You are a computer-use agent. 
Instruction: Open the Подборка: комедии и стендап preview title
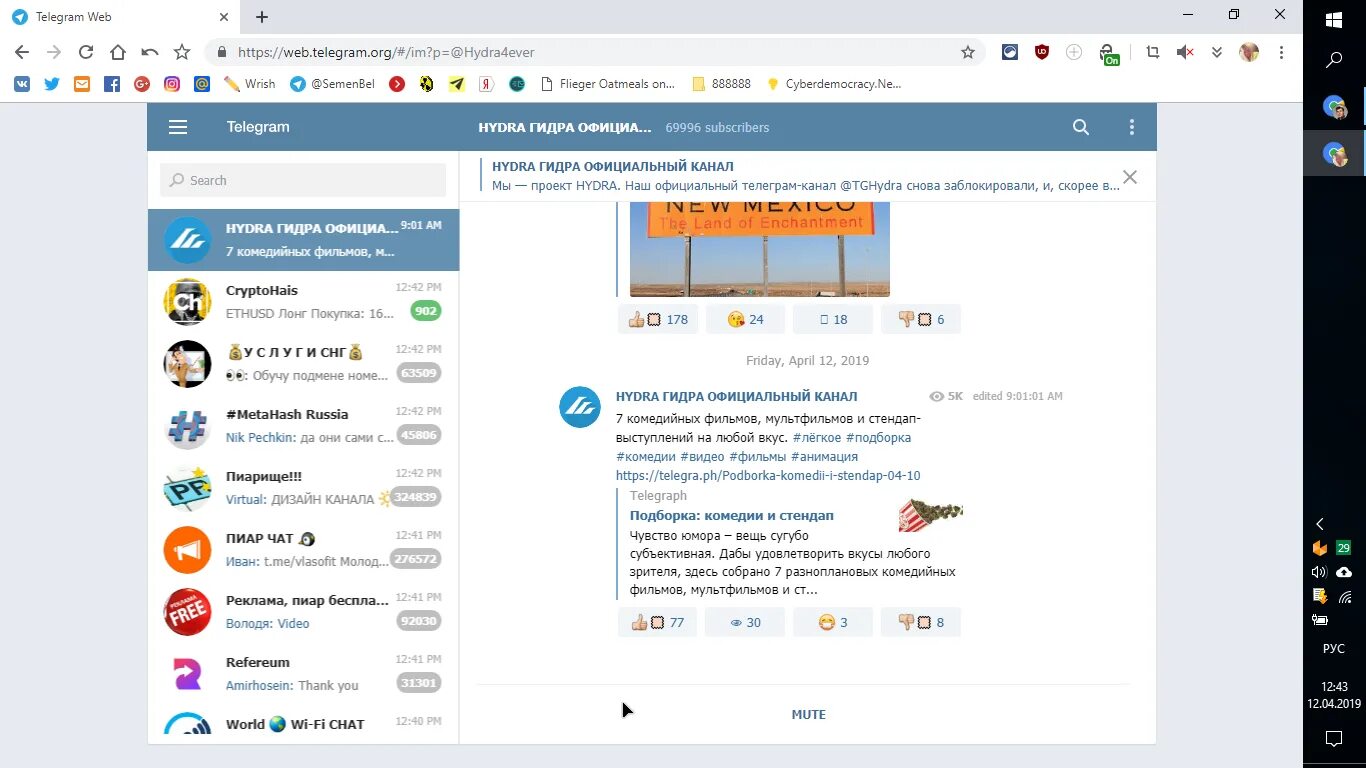pos(732,515)
